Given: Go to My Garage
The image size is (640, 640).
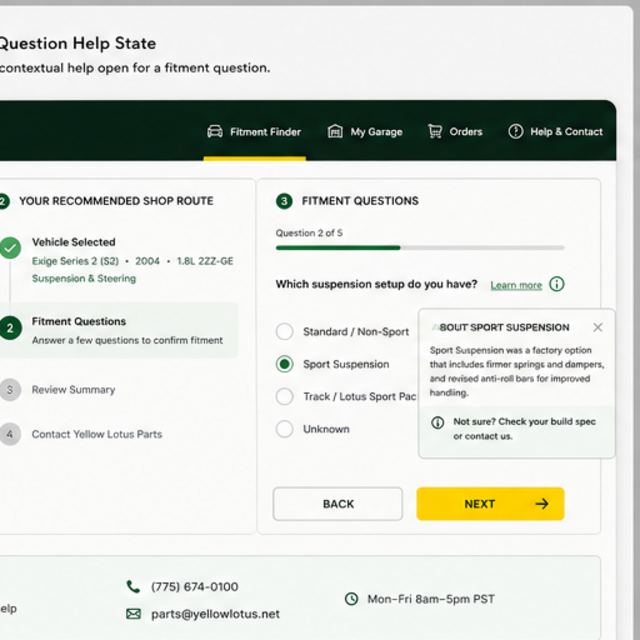Looking at the screenshot, I should coord(365,132).
